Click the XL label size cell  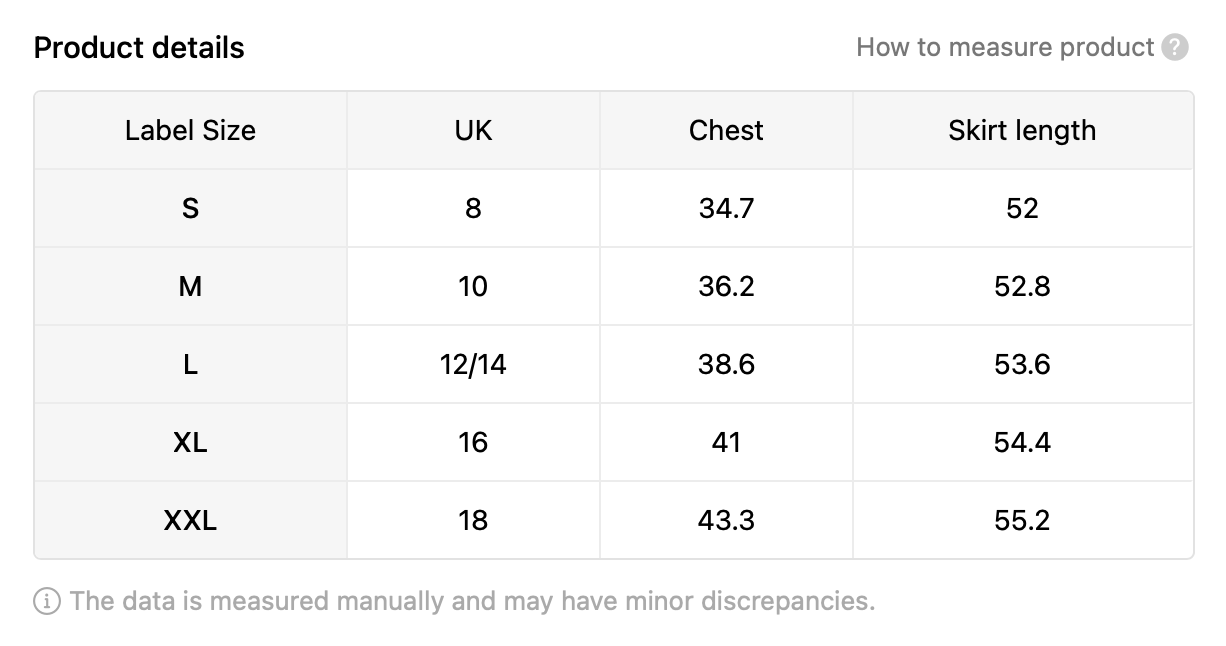(x=190, y=442)
